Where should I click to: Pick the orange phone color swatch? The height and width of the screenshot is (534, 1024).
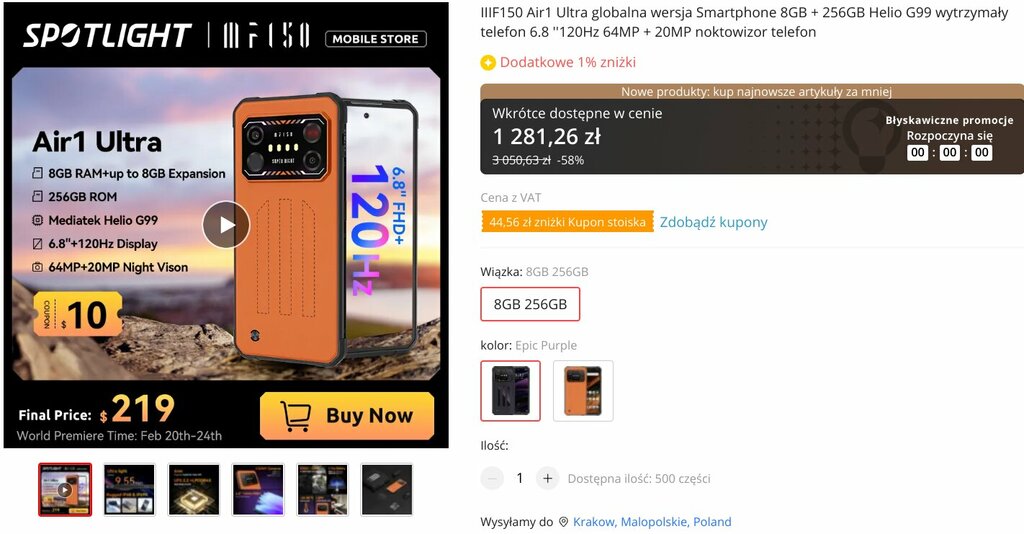click(583, 390)
